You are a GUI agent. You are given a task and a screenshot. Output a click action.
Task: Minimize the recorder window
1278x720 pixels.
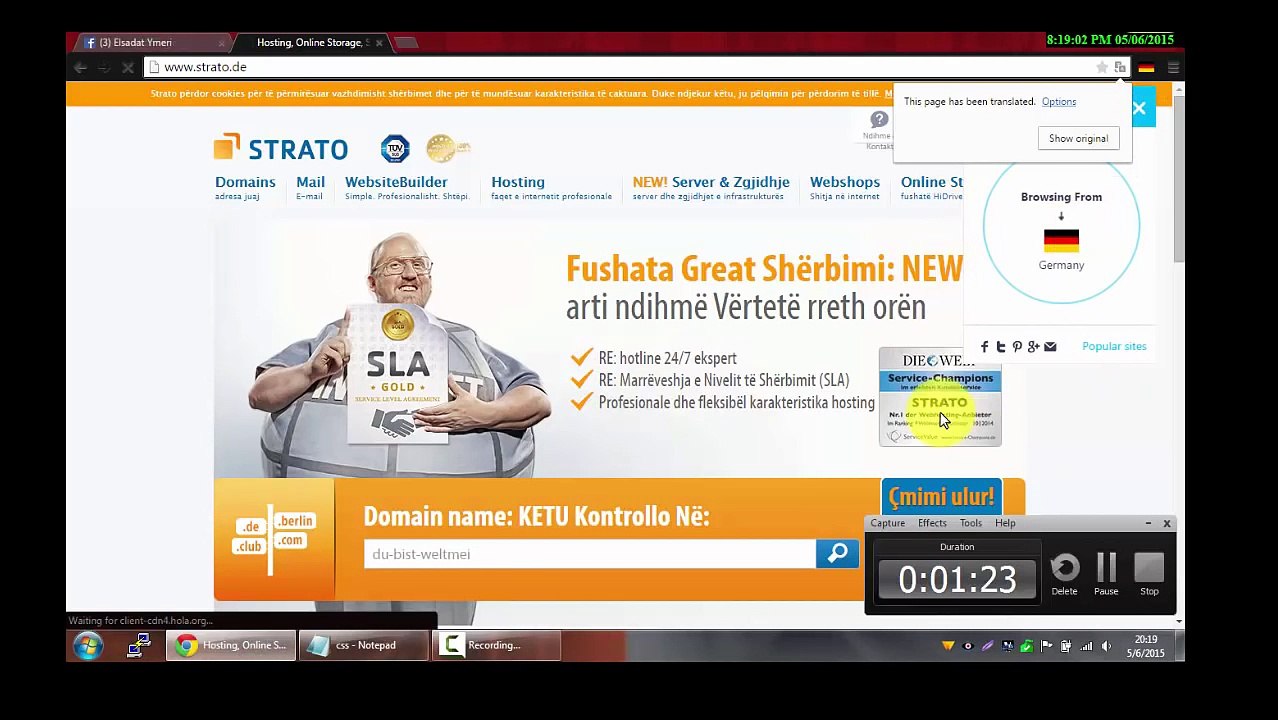click(1148, 523)
